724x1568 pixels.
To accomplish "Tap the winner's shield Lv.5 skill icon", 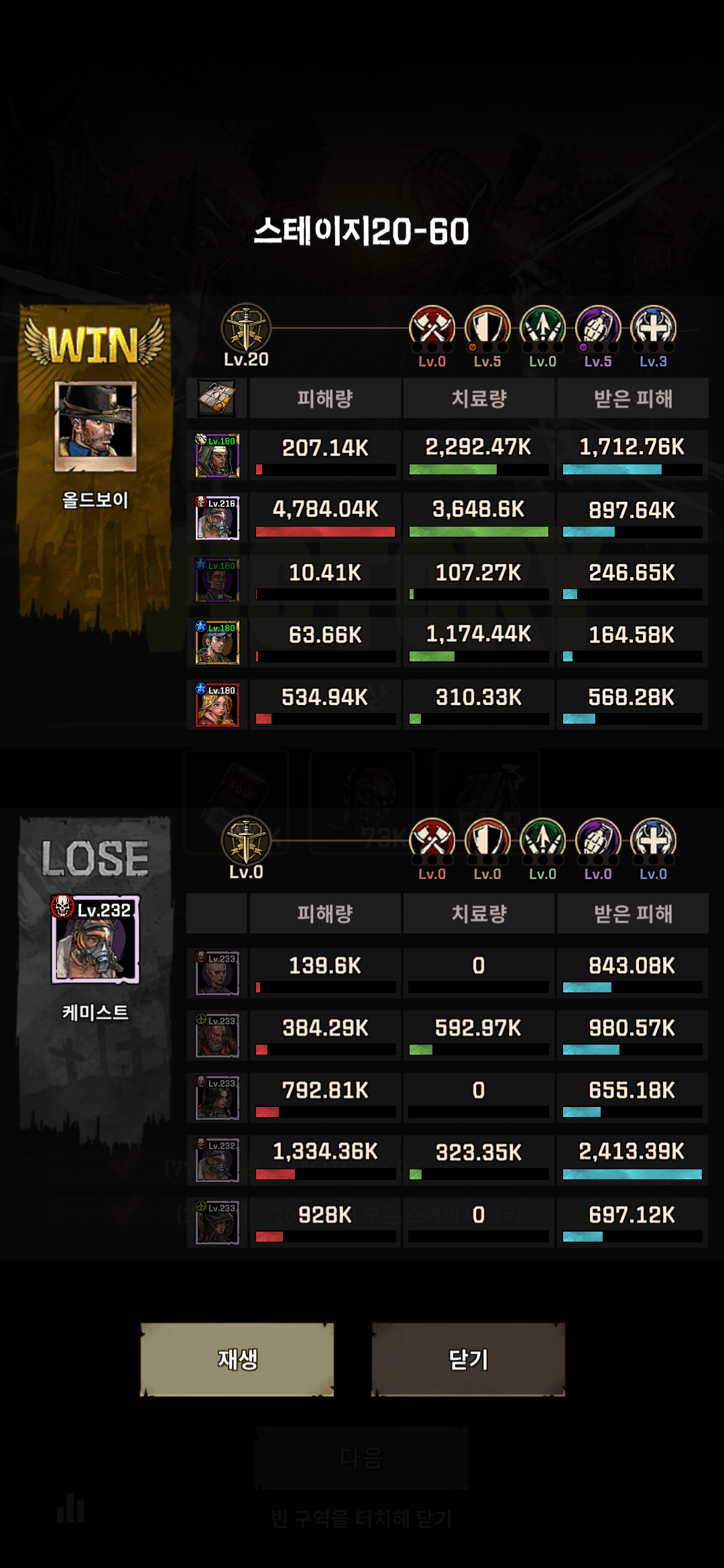I will point(487,328).
